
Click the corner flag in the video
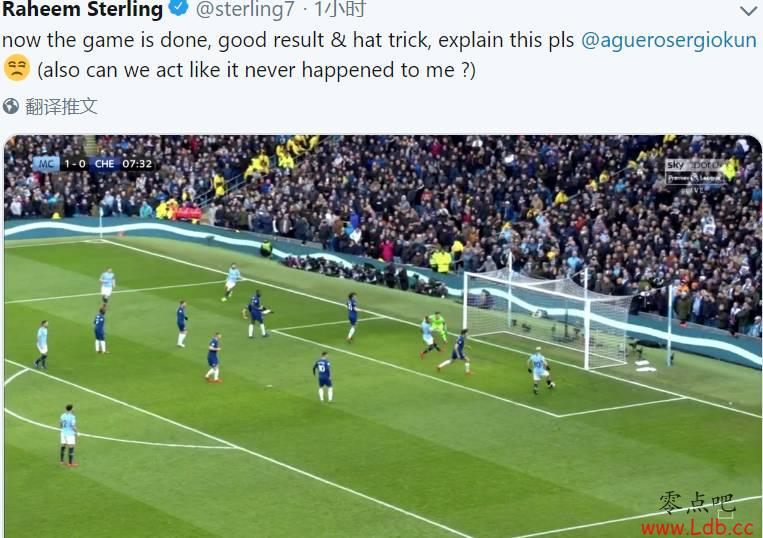click(x=101, y=221)
